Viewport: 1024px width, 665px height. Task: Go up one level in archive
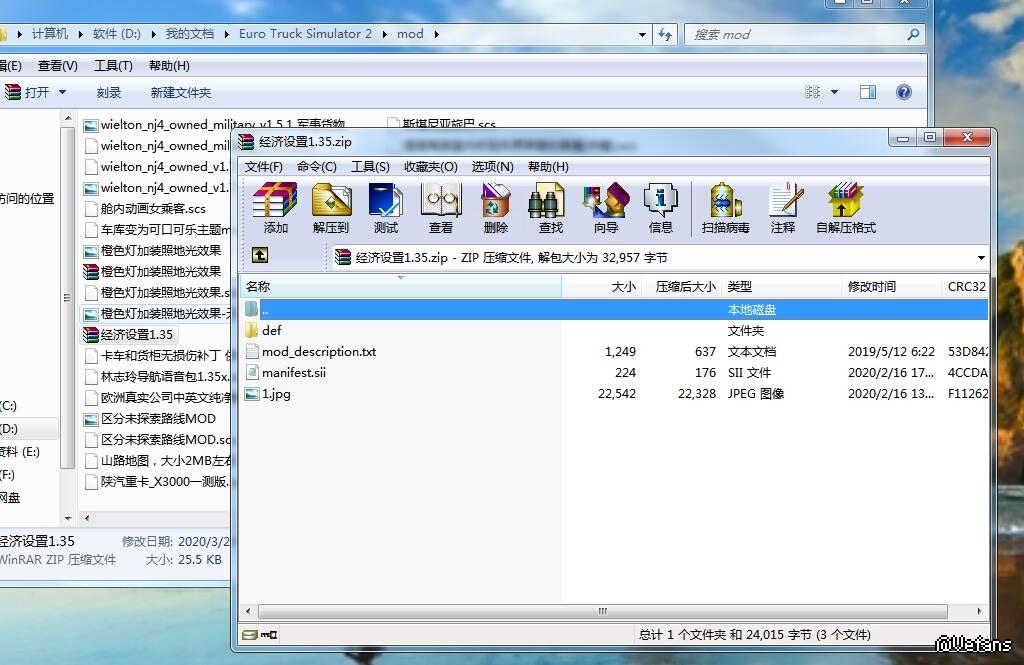[259, 256]
